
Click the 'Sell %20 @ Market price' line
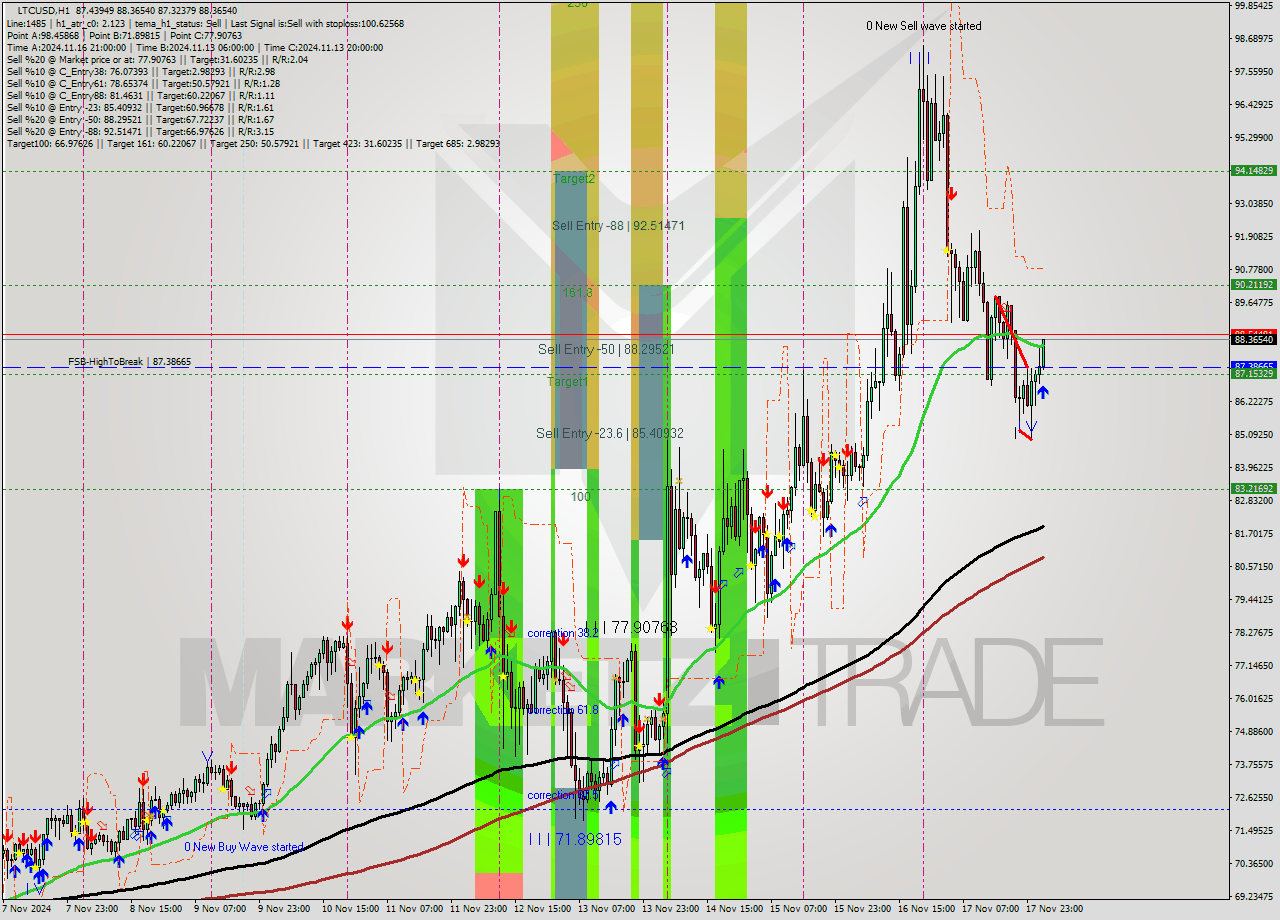pyautogui.click(x=157, y=59)
